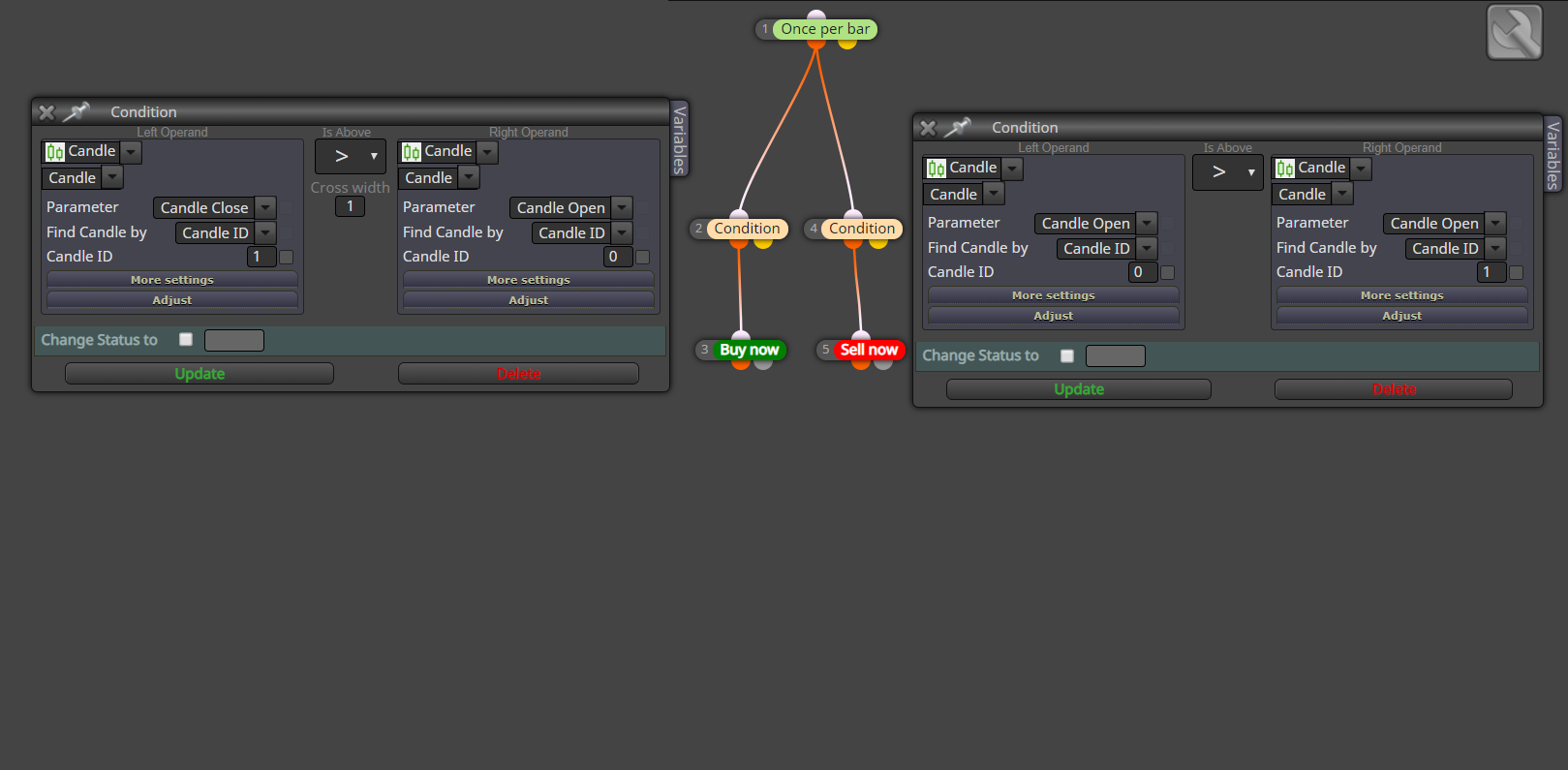This screenshot has width=1568, height=770.
Task: Open Variables tab on right Condition panel
Action: coord(1553,155)
